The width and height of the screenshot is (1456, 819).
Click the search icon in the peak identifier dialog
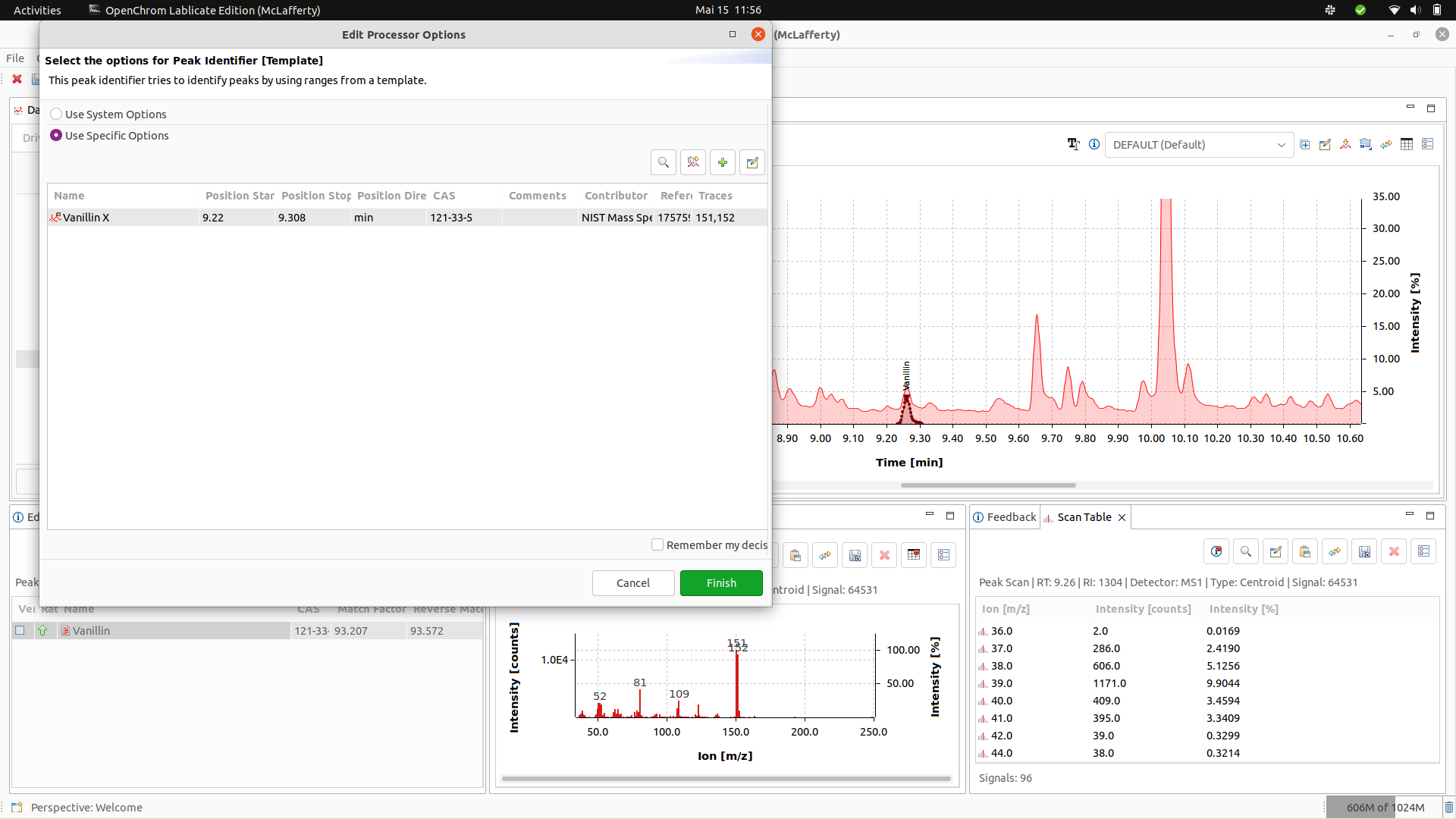point(663,162)
